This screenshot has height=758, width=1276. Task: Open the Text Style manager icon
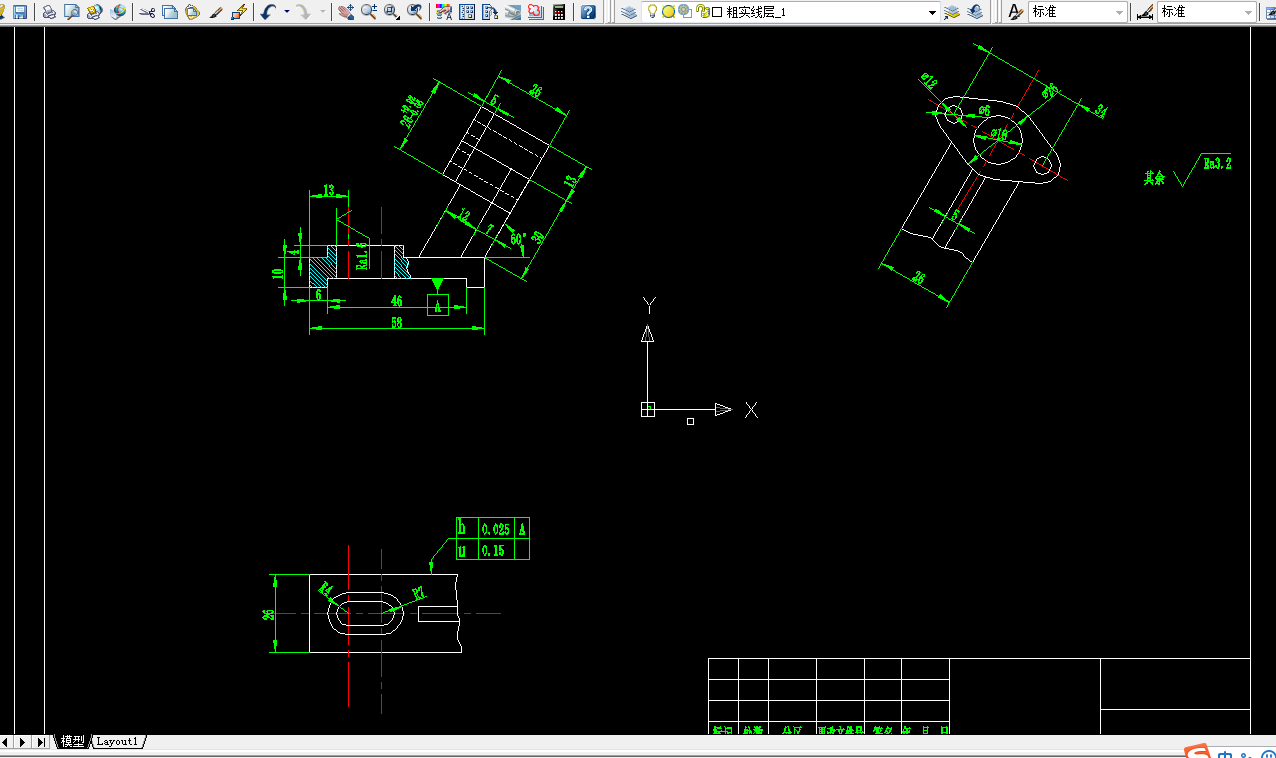coord(1014,12)
